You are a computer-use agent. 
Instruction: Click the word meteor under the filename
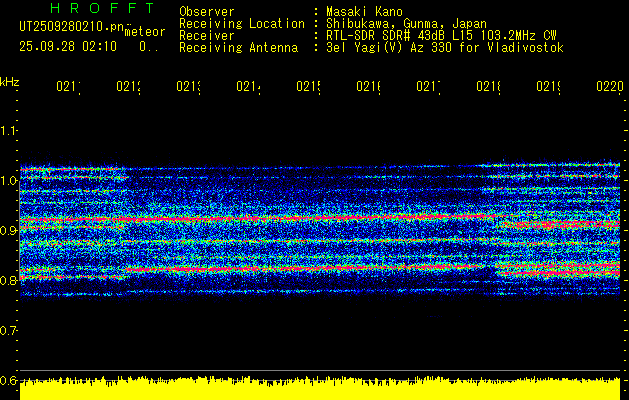click(145, 32)
